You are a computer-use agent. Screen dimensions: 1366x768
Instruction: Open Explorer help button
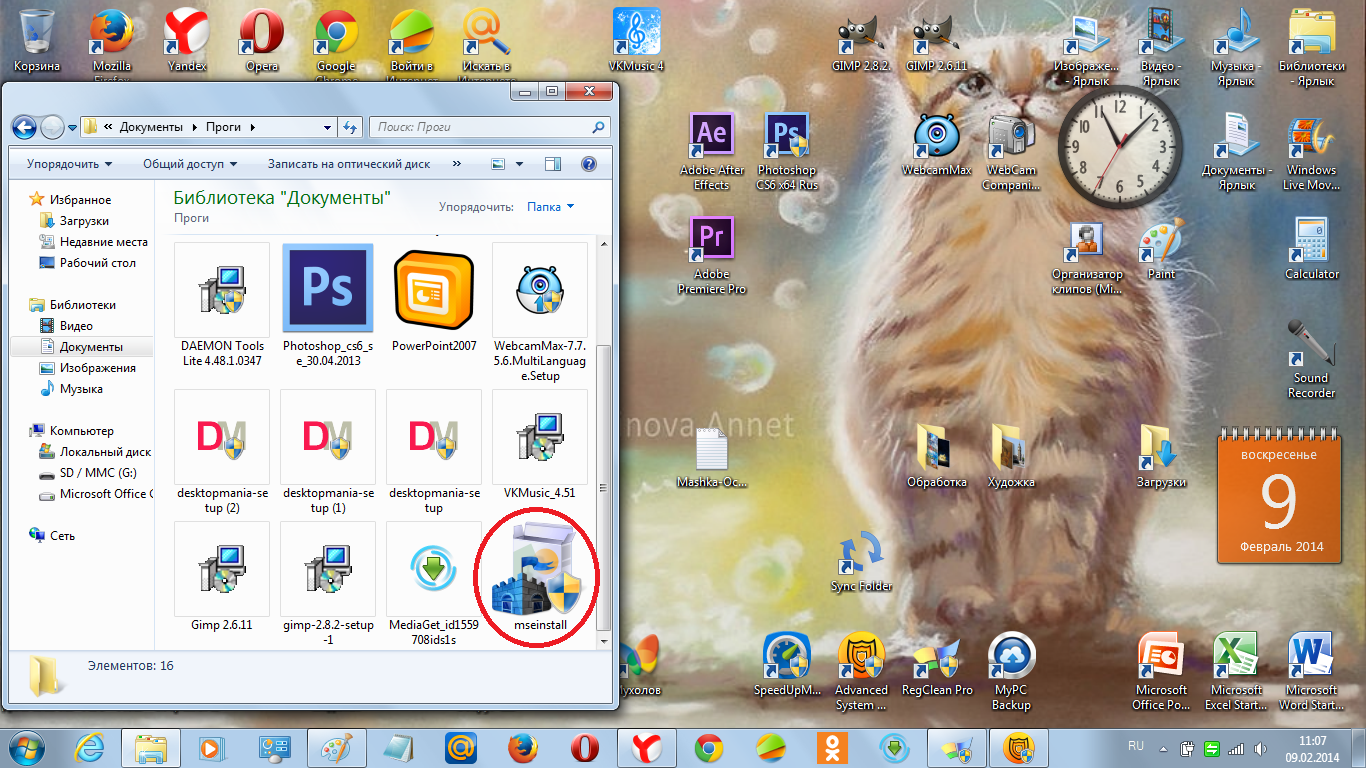[588, 164]
